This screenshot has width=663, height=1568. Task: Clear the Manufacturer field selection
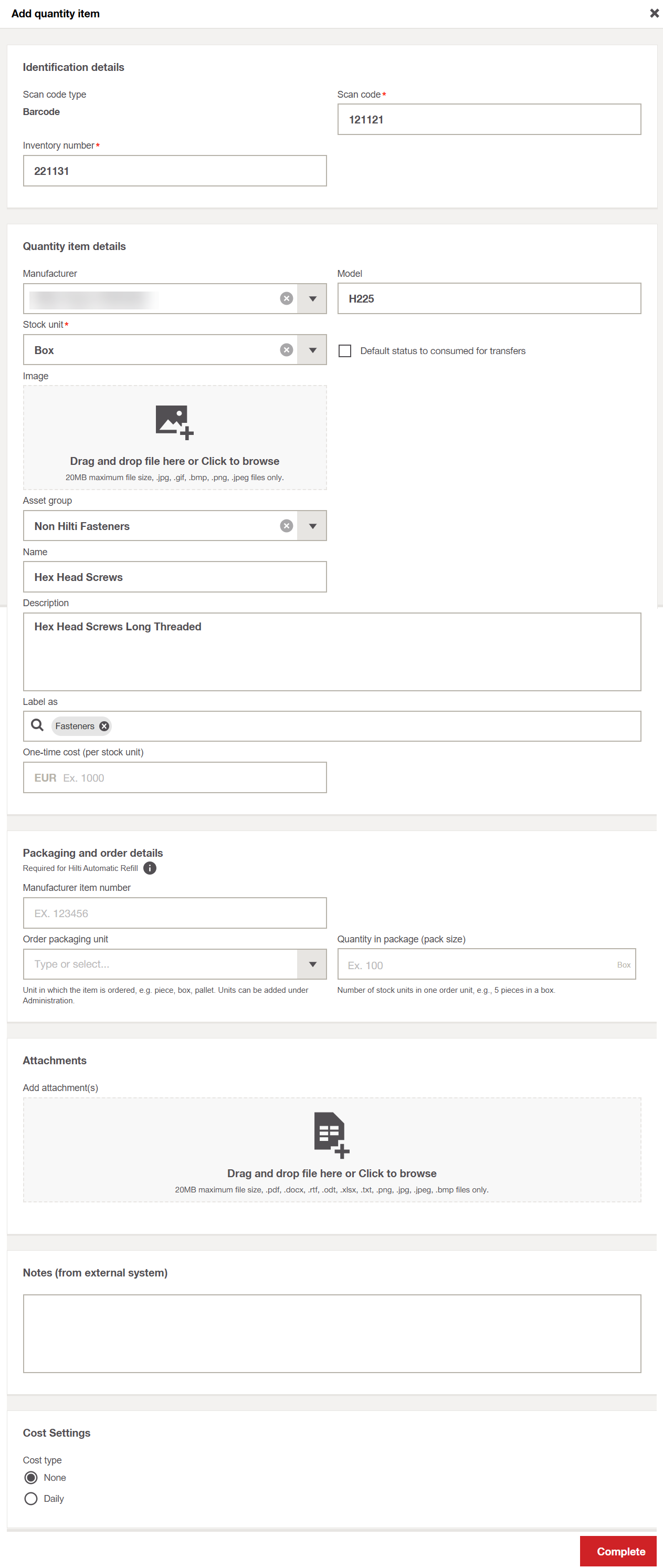287,298
